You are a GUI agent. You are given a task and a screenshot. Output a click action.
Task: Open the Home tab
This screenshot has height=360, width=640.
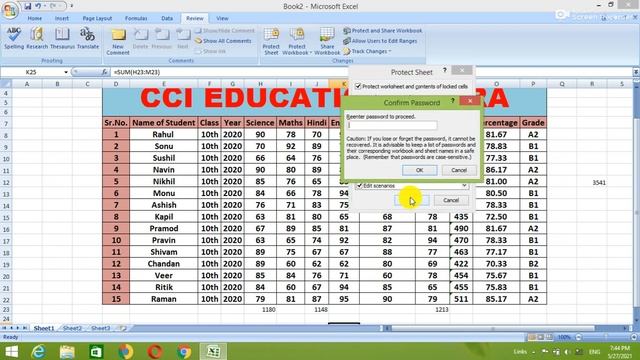(35, 18)
